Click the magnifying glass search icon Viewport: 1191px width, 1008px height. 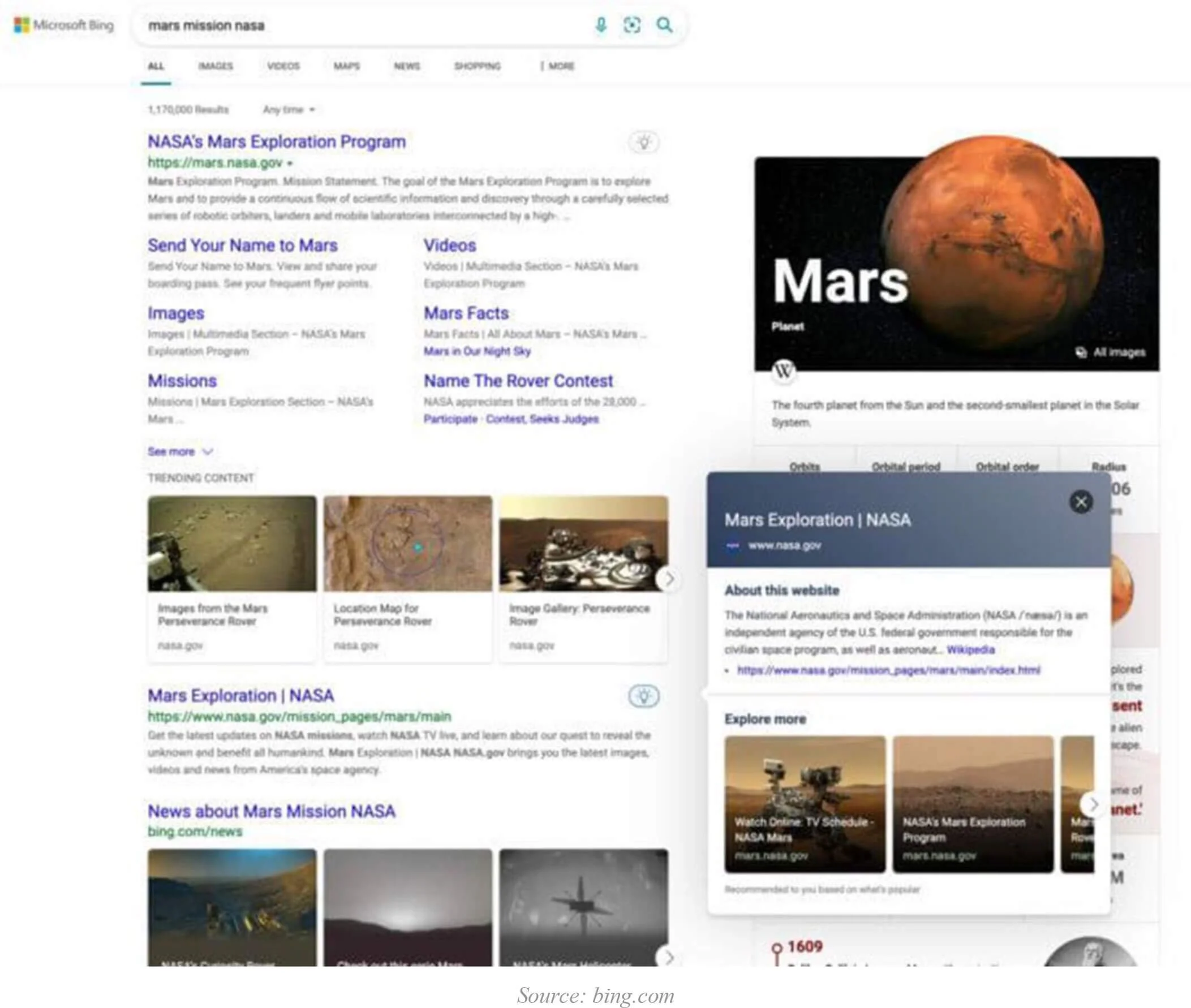(x=664, y=25)
